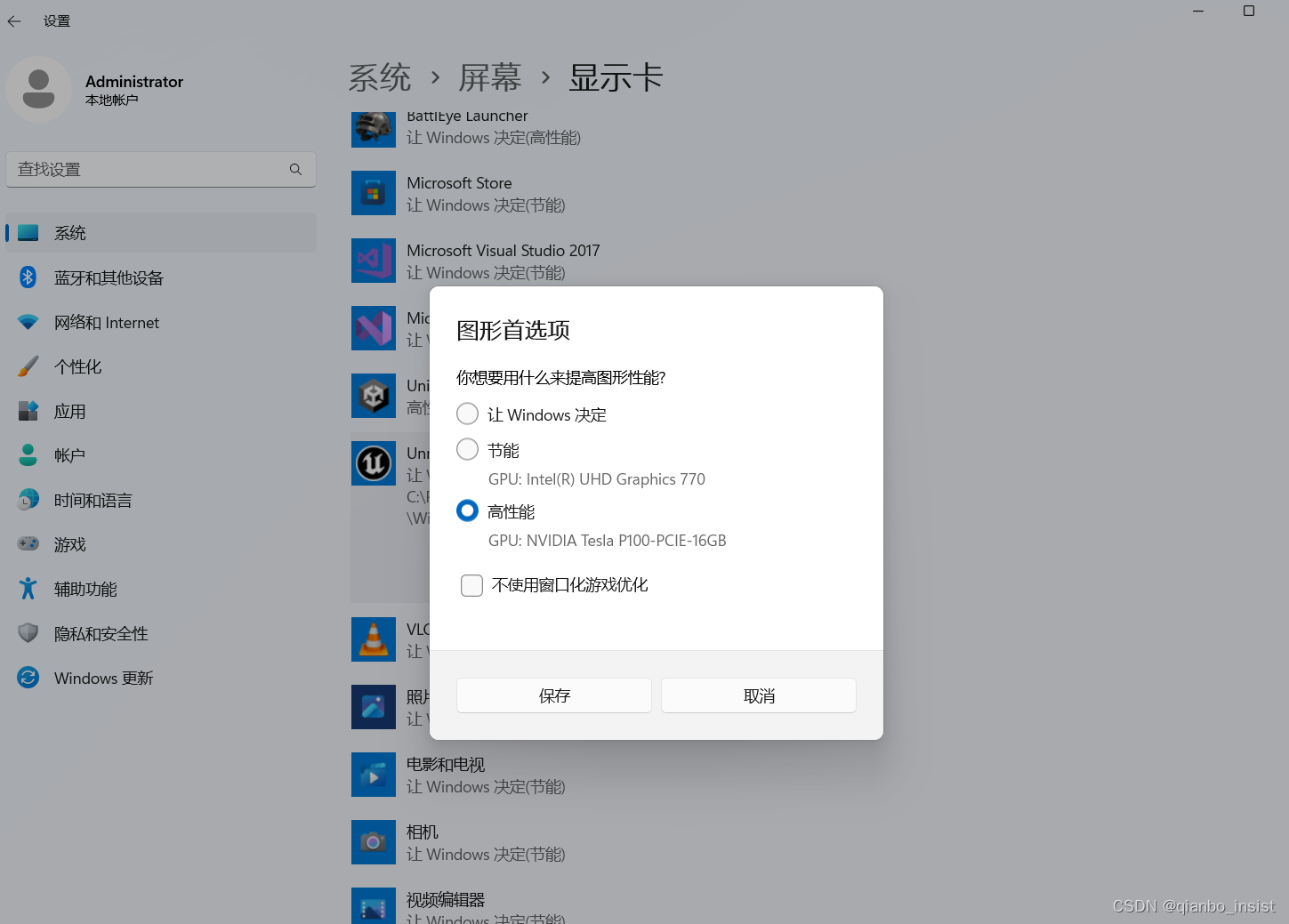Click the Administrator profile avatar
The height and width of the screenshot is (924, 1289).
coord(38,89)
